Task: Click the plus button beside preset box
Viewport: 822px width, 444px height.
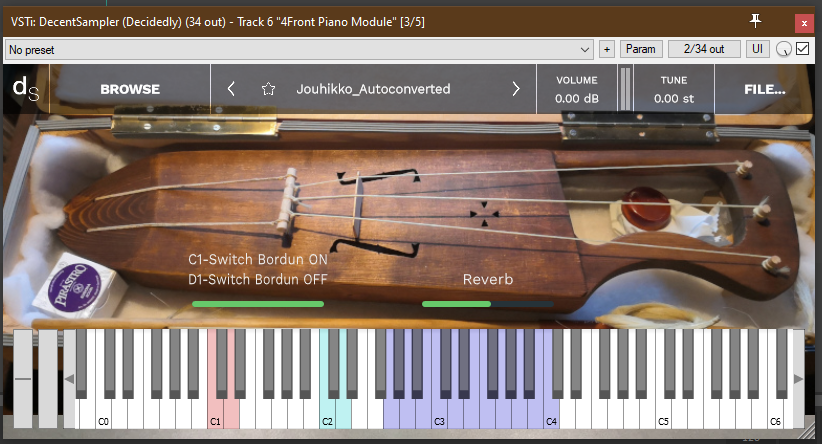Action: pyautogui.click(x=607, y=49)
